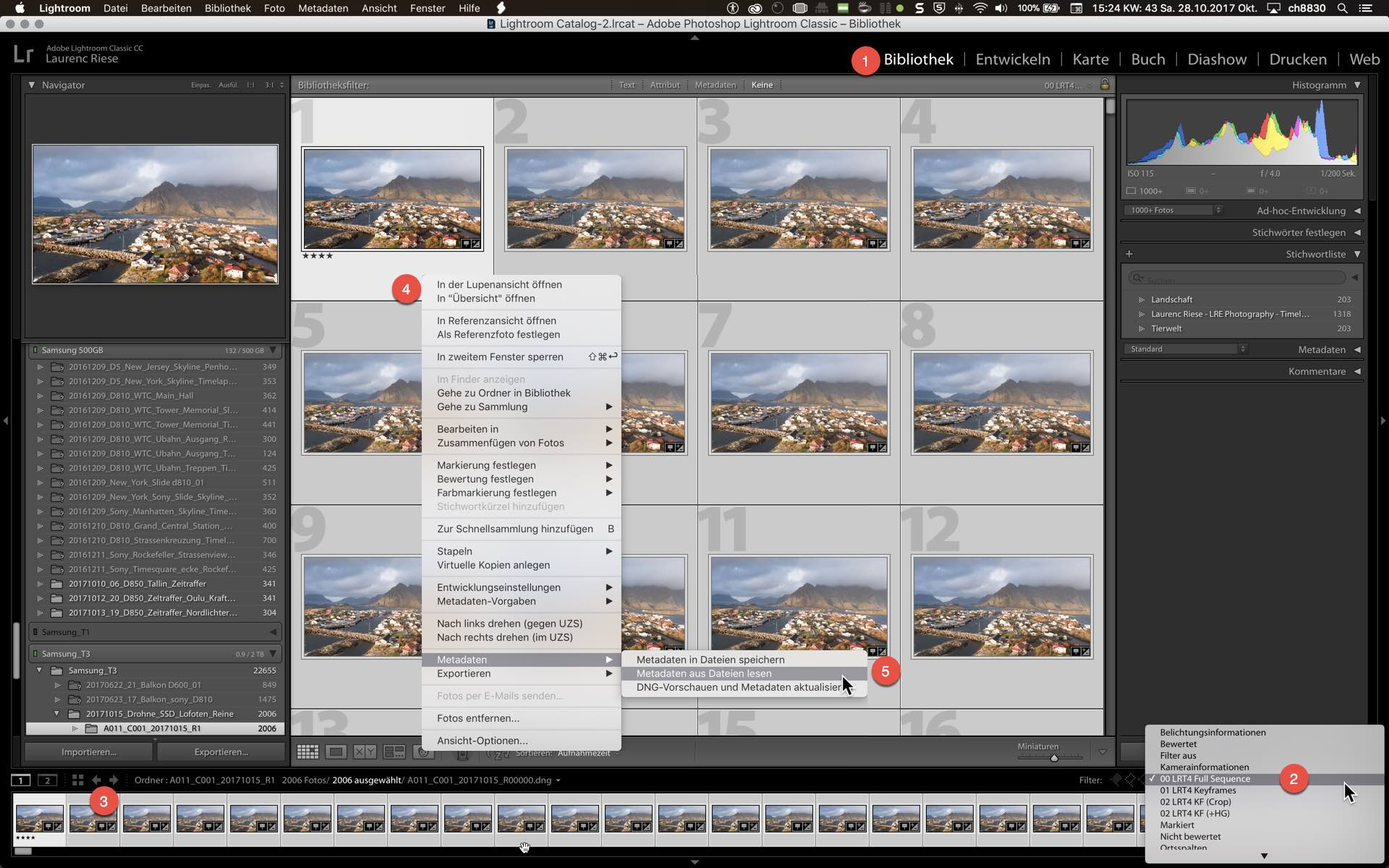Open Metadaten menu in menu bar
Viewport: 1389px width, 868px height.
coord(323,8)
